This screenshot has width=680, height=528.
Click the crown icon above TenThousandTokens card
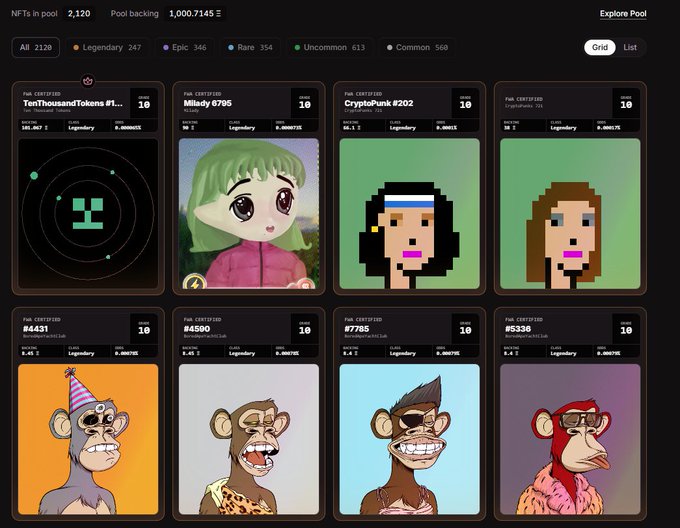pyautogui.click(x=88, y=81)
